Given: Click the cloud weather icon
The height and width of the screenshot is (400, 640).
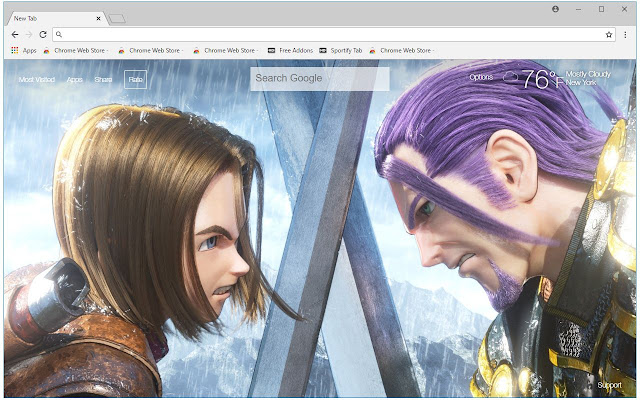Looking at the screenshot, I should [511, 77].
